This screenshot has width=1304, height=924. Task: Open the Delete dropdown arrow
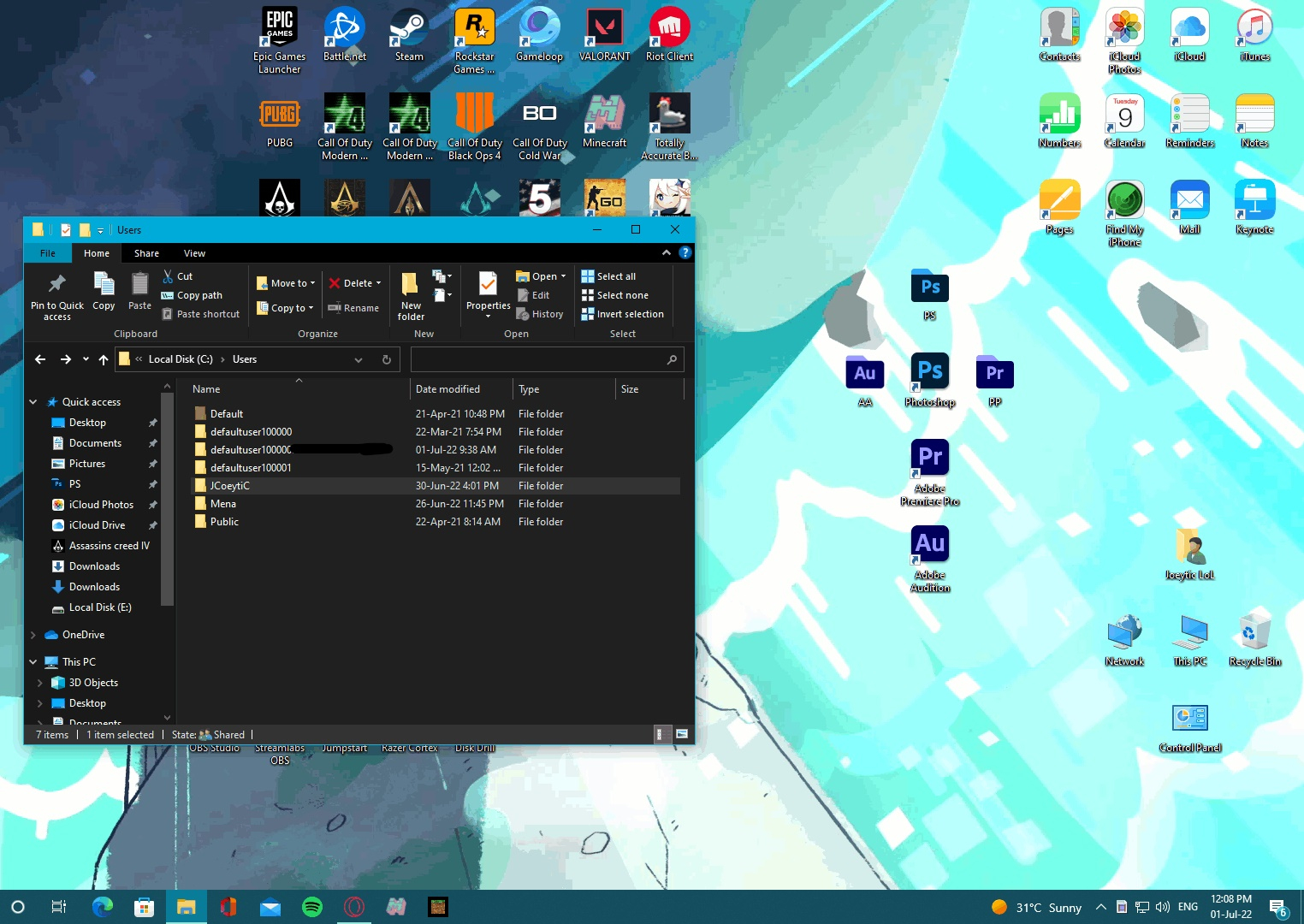(378, 283)
